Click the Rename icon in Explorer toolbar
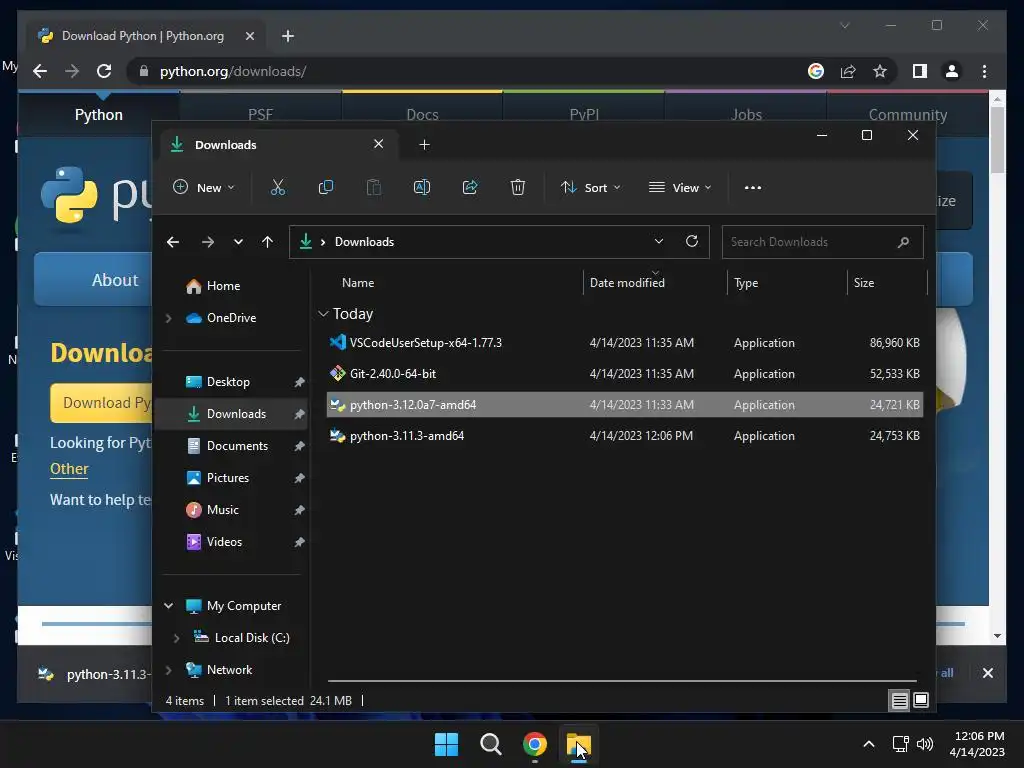1024x768 pixels. (x=422, y=187)
